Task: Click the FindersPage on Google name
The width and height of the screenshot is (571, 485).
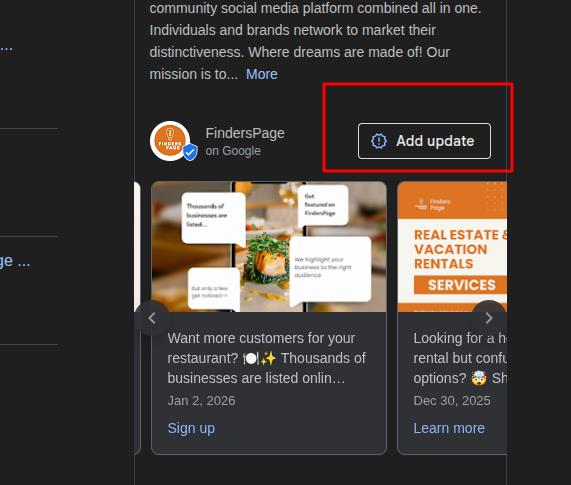Action: point(245,142)
